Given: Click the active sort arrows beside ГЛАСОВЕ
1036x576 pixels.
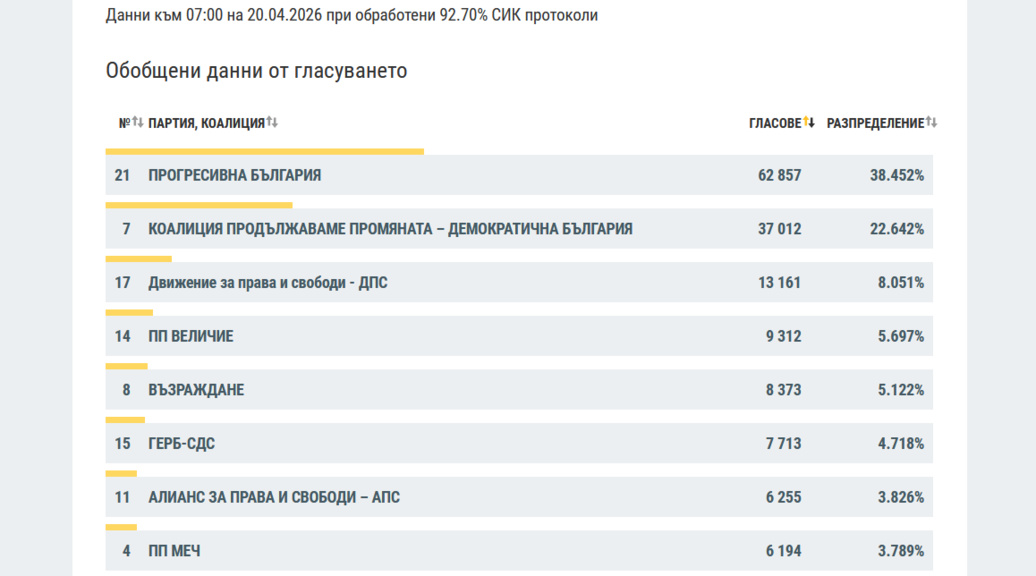Looking at the screenshot, I should (x=809, y=123).
